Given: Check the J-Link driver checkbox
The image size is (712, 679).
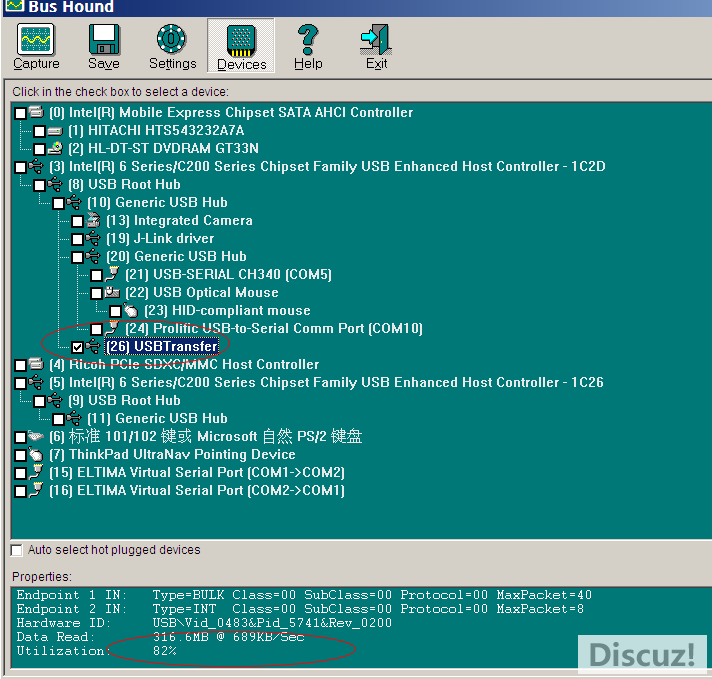Looking at the screenshot, I should 78,239.
